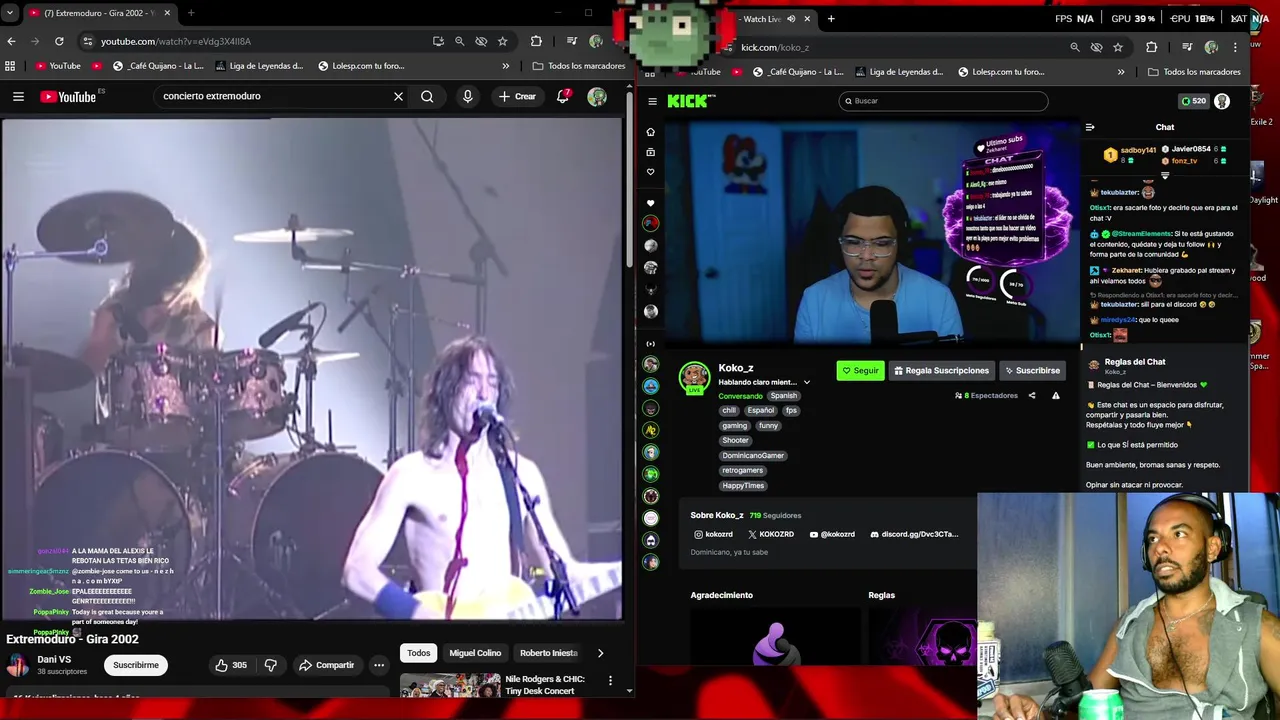Report stream warning triangle icon
The width and height of the screenshot is (1280, 720).
tap(1055, 396)
